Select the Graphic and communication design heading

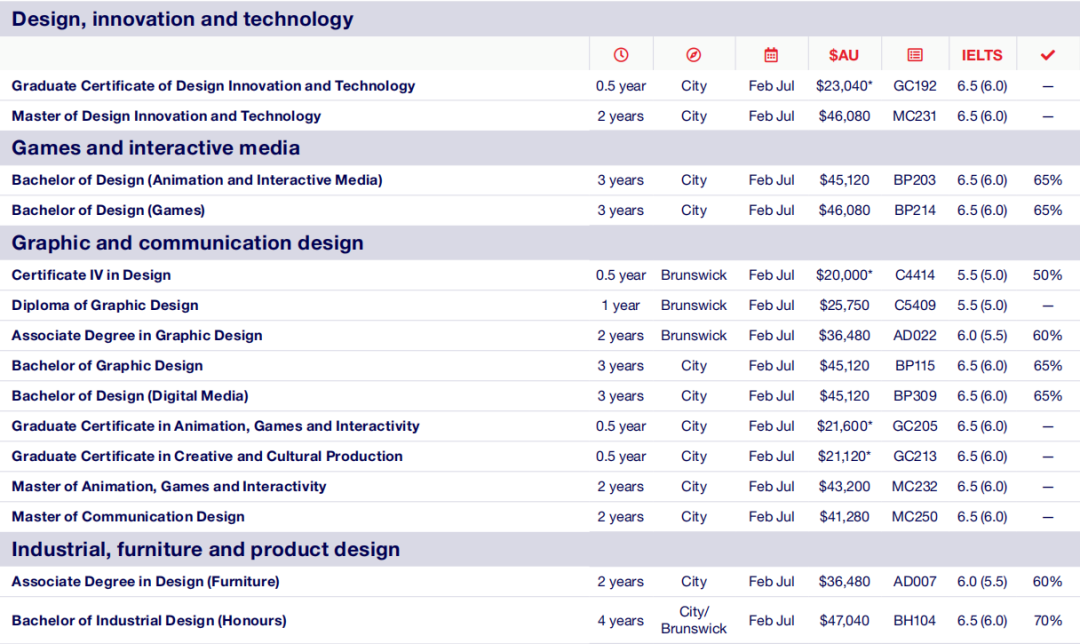click(187, 242)
